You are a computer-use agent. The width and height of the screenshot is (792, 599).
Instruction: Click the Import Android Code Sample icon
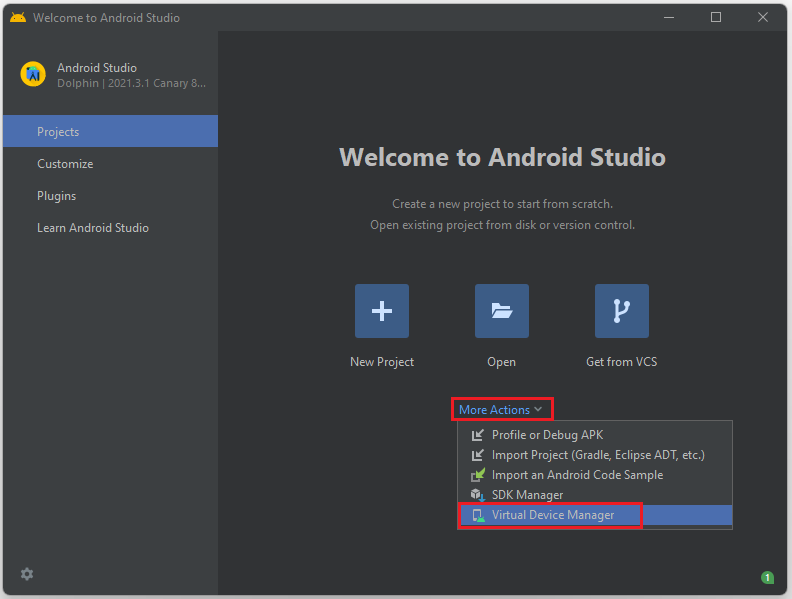478,475
